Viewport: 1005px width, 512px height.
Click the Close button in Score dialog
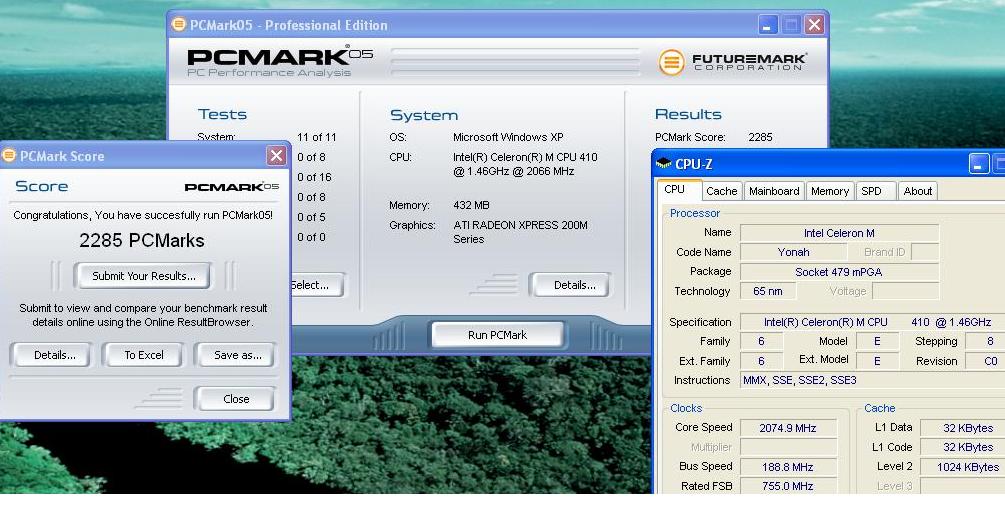coord(235,399)
